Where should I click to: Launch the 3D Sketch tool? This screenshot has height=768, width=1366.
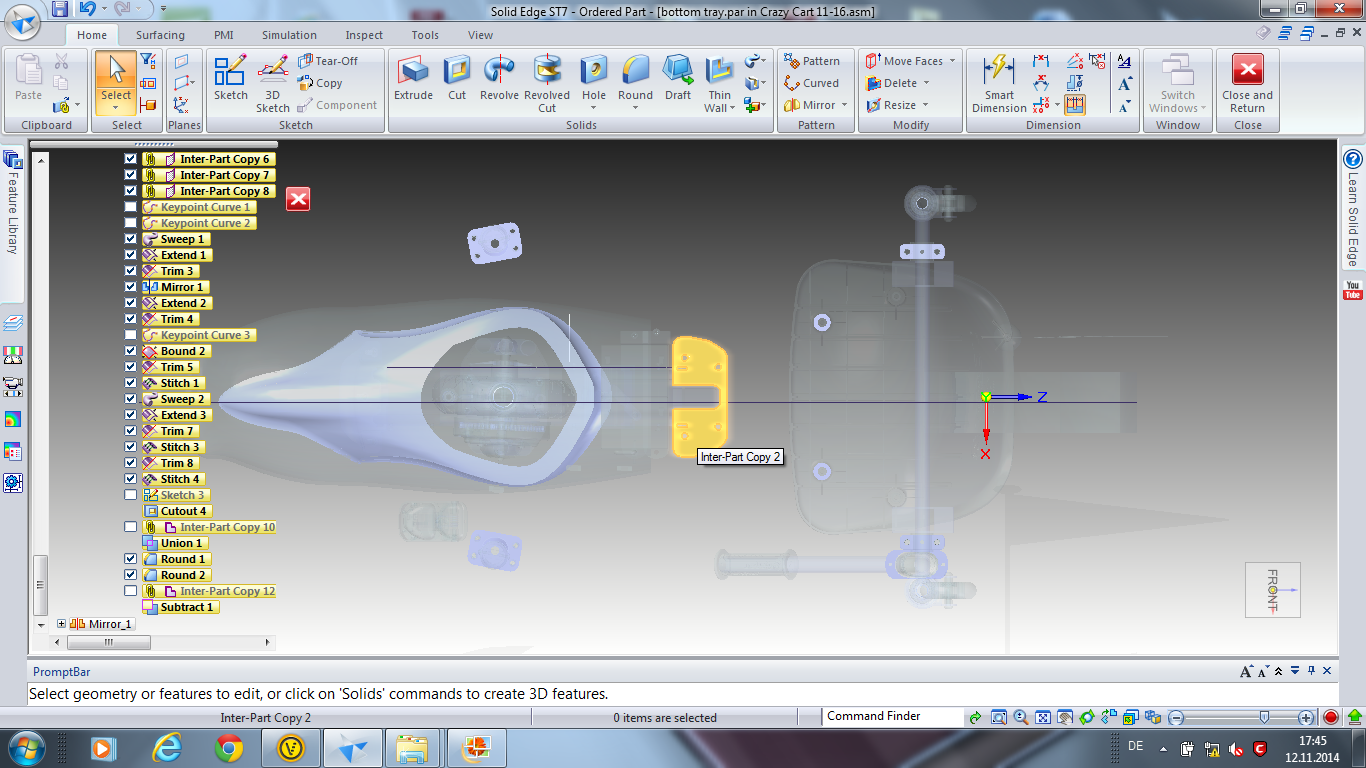[272, 84]
